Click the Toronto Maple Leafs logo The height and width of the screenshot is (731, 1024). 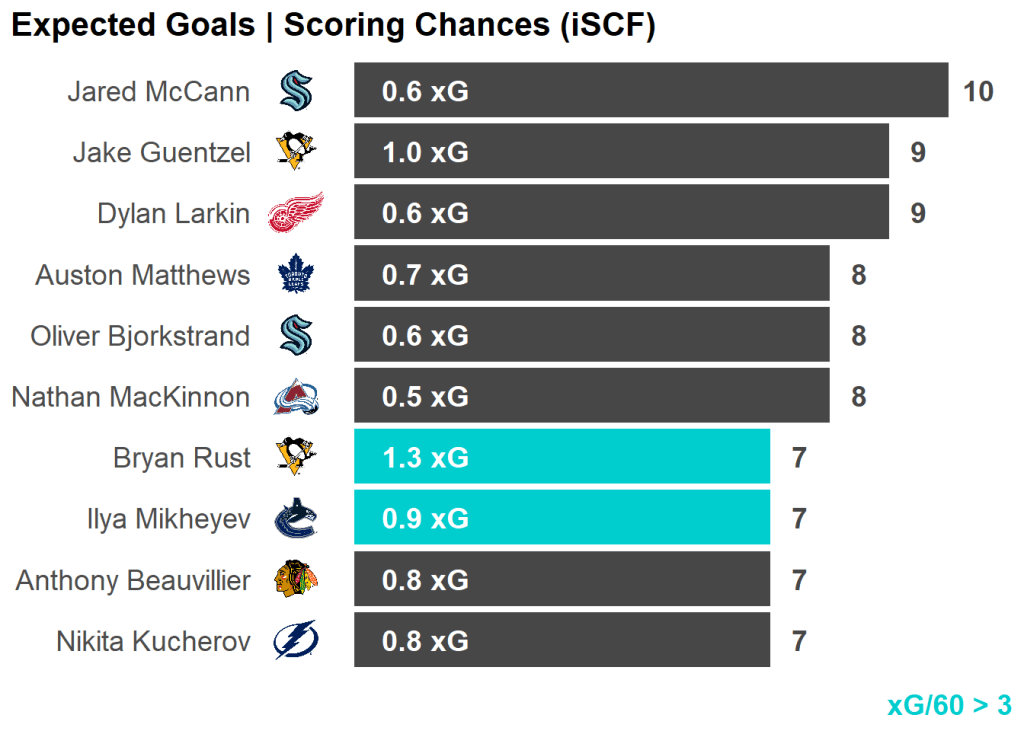[296, 274]
